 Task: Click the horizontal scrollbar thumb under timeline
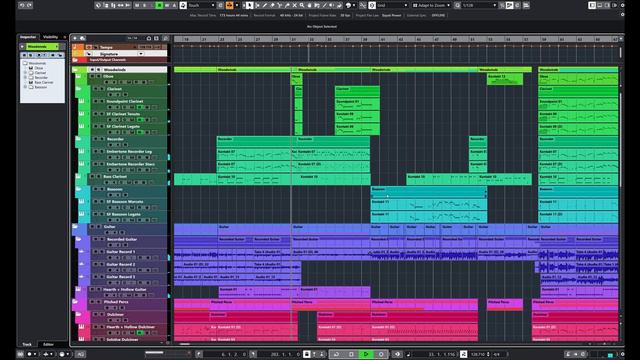coord(185,344)
